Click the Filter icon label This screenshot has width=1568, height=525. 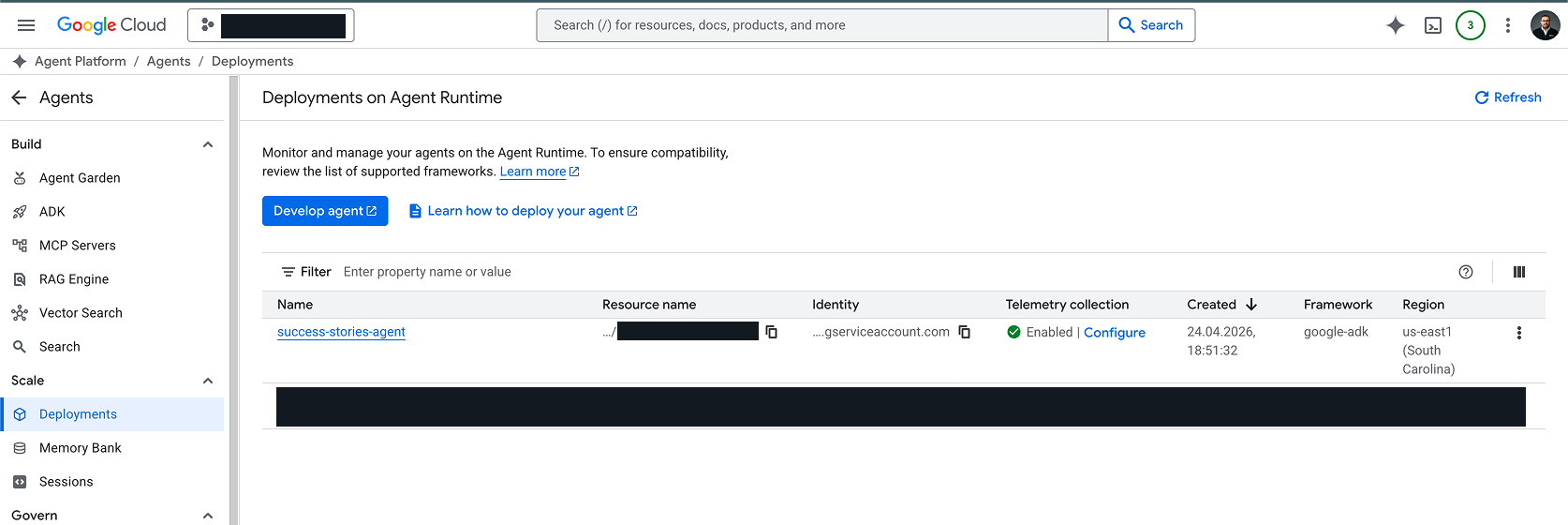(306, 272)
